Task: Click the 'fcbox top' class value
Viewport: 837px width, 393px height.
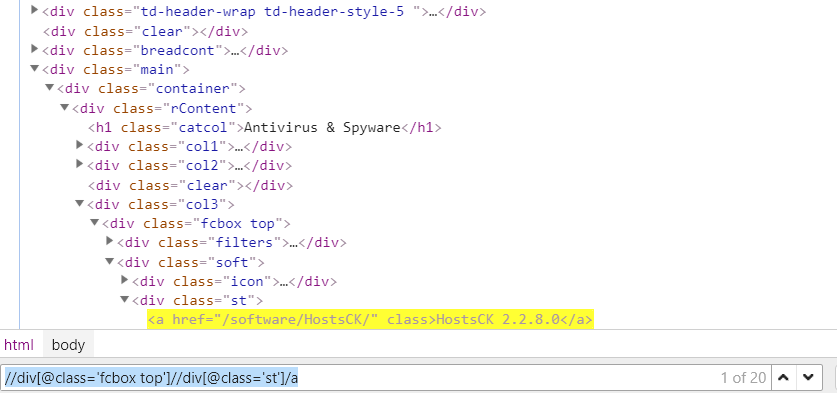Action: pyautogui.click(x=238, y=223)
